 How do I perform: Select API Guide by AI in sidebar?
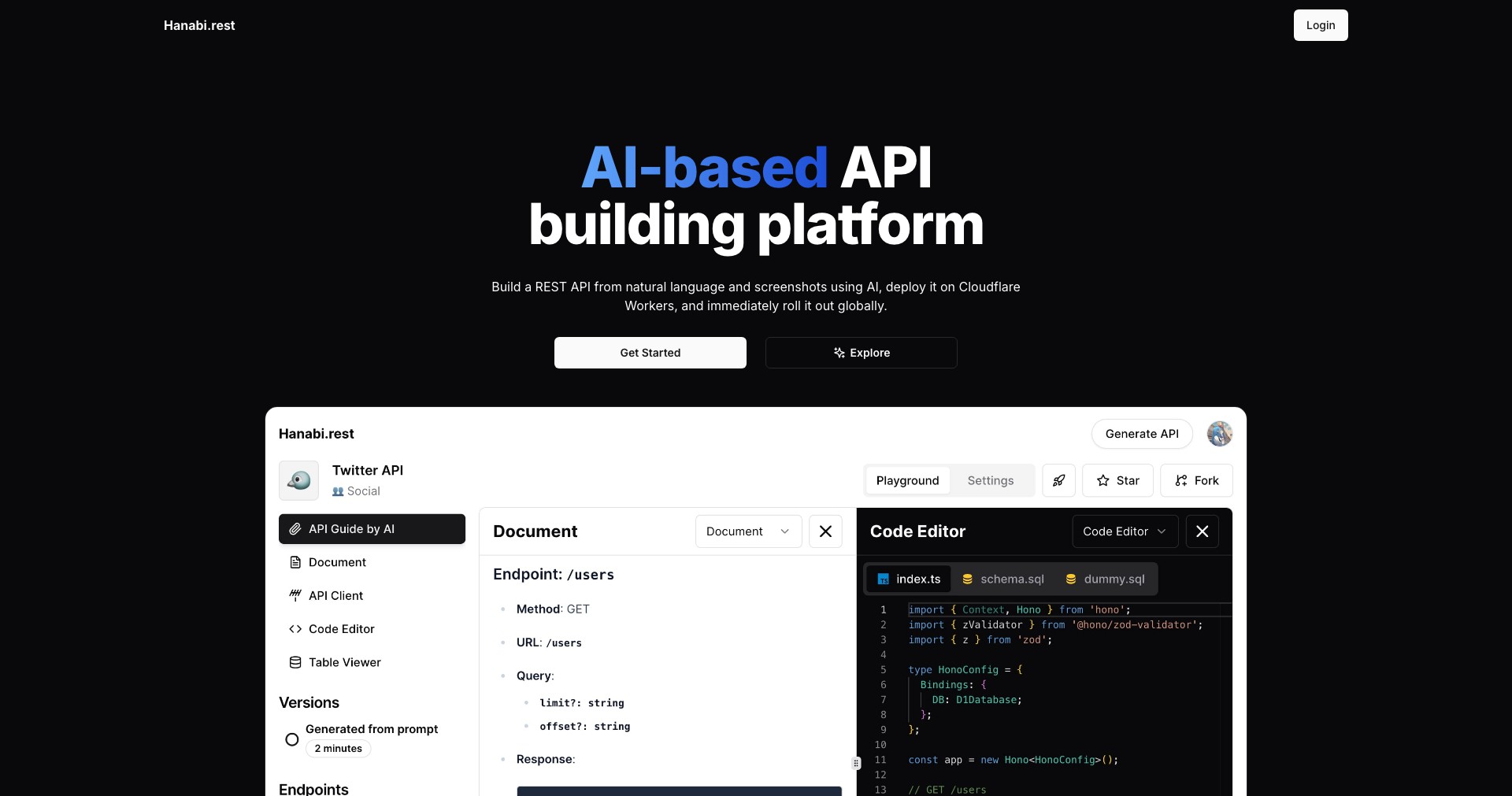[x=372, y=529]
